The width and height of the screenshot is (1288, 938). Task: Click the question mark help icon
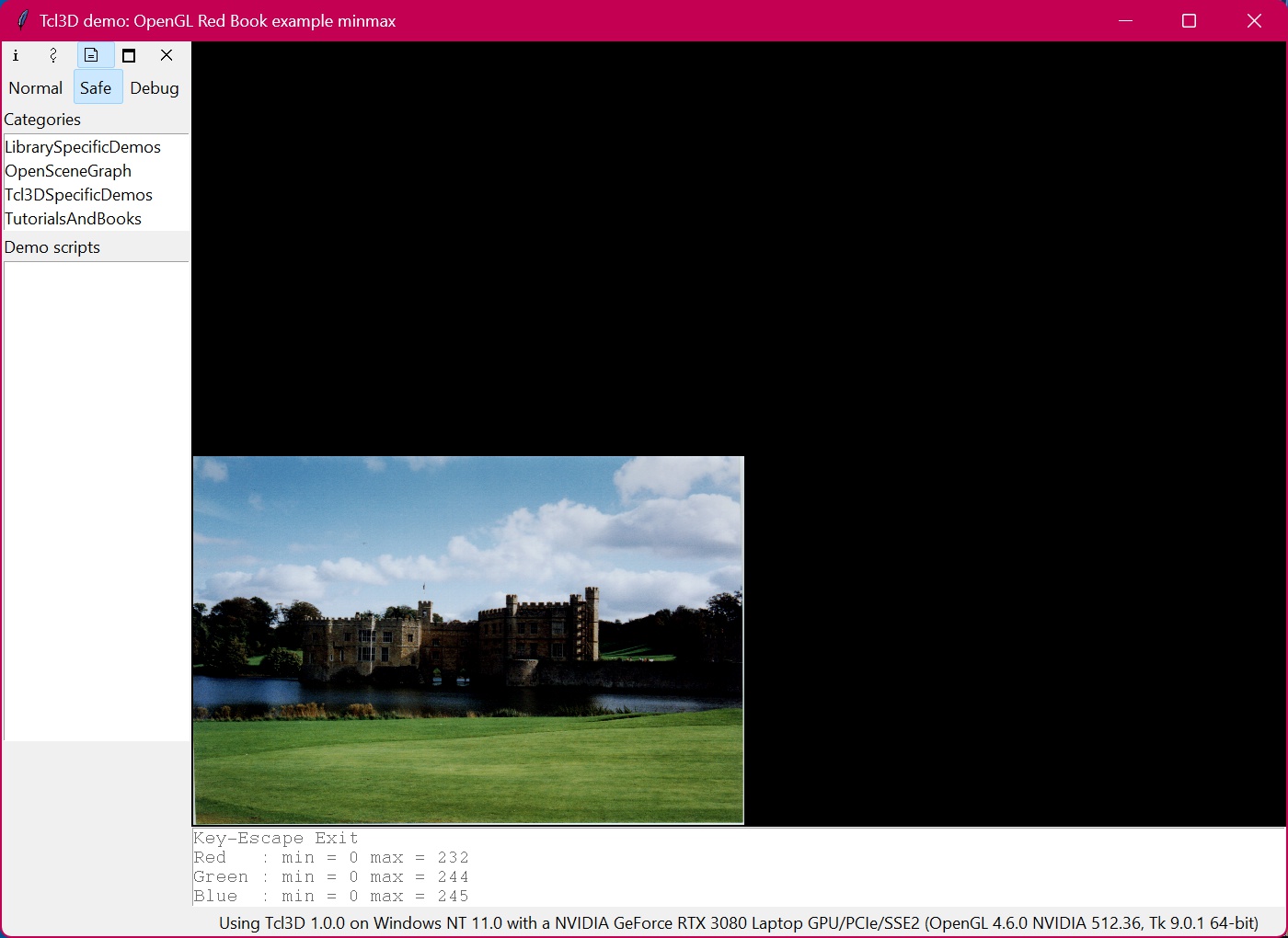point(53,55)
